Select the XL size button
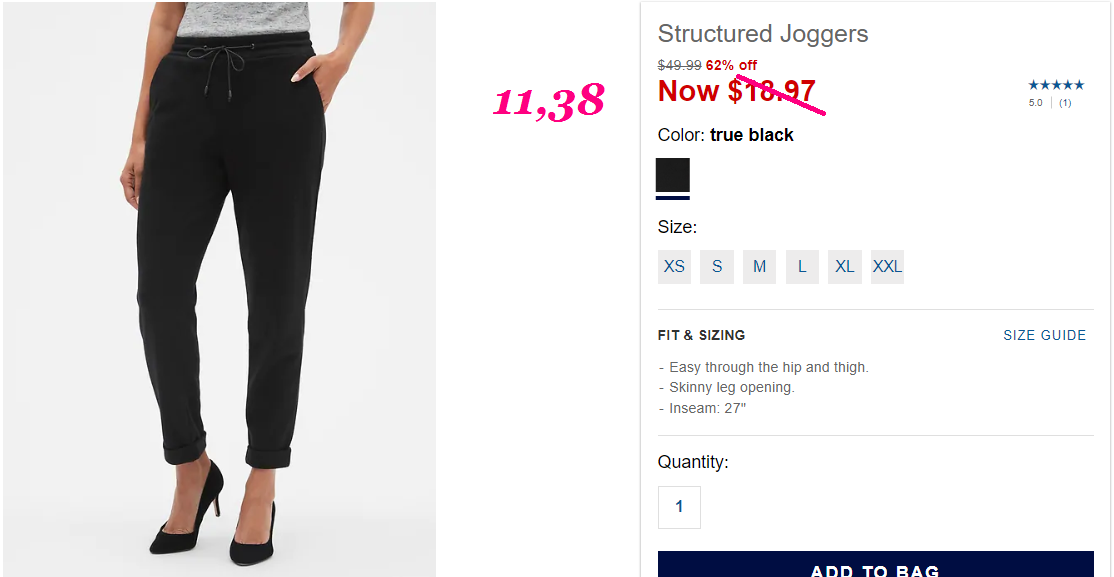Viewport: 1114px width, 577px height. [845, 267]
